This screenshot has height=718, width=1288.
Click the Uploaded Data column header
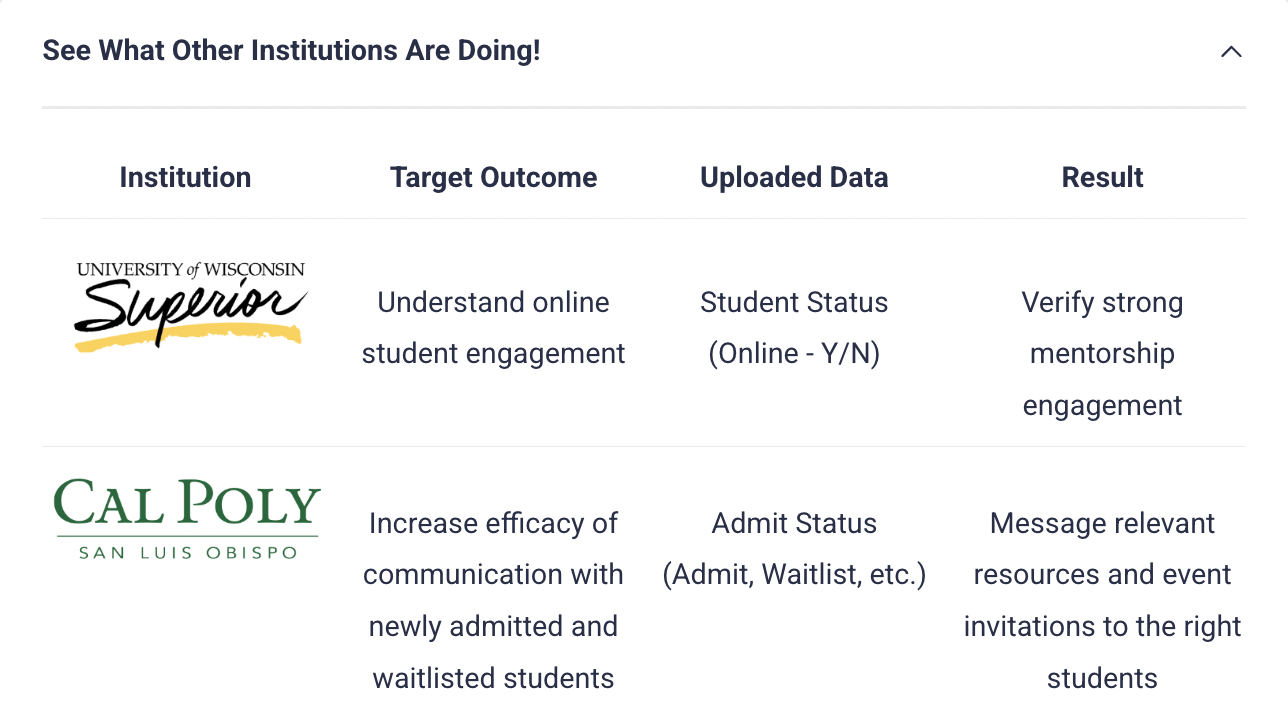(x=794, y=178)
